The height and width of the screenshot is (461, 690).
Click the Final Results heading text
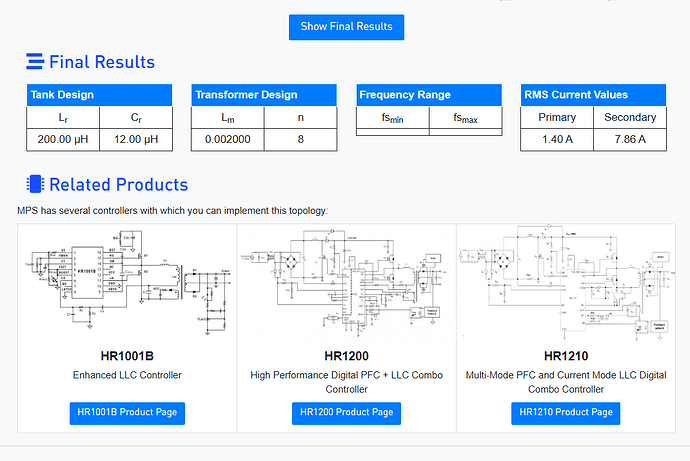click(102, 62)
